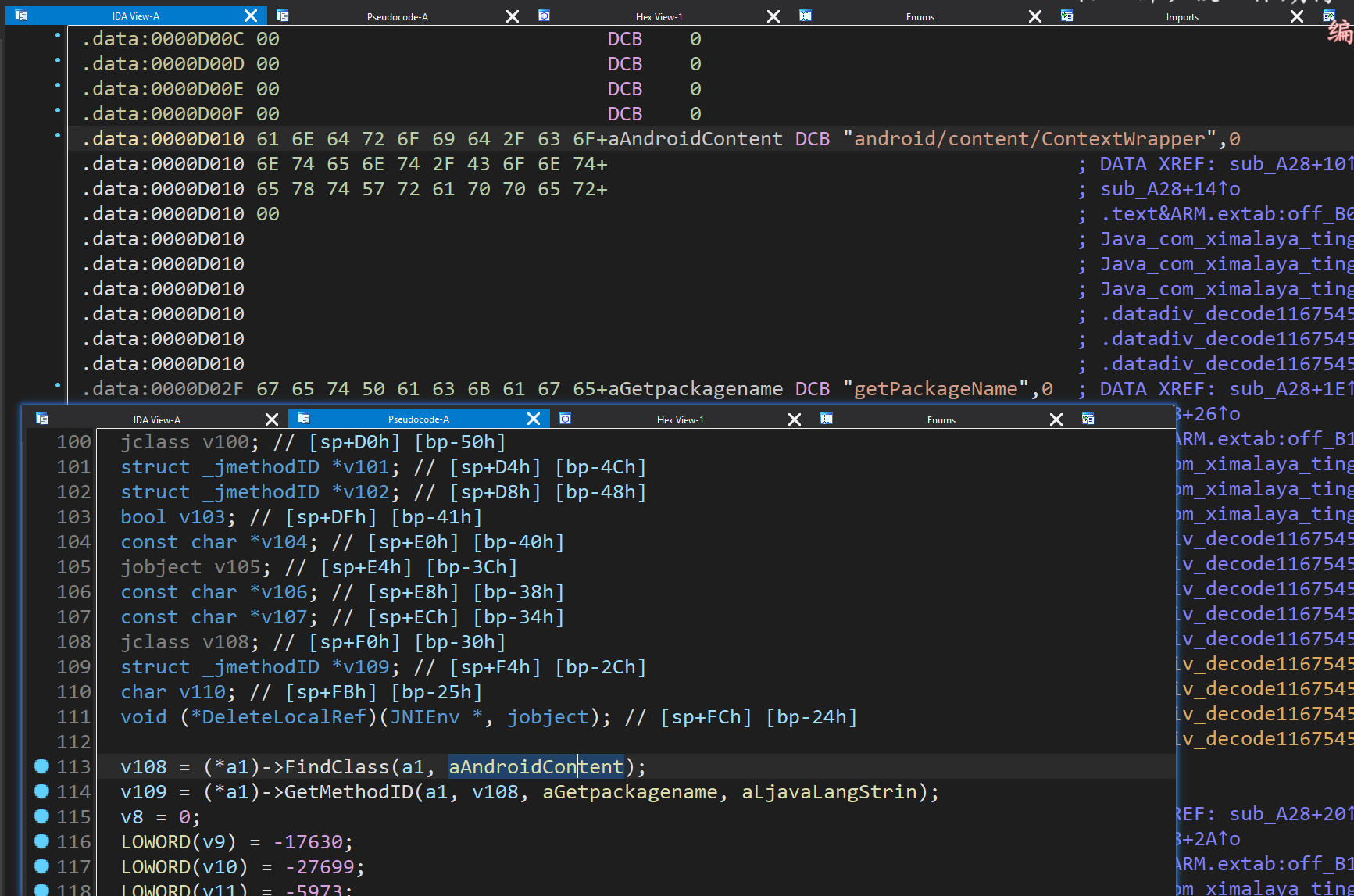1354x896 pixels.
Task: Click the Hex View-1 tab icon in upper tab bar
Action: point(545,16)
